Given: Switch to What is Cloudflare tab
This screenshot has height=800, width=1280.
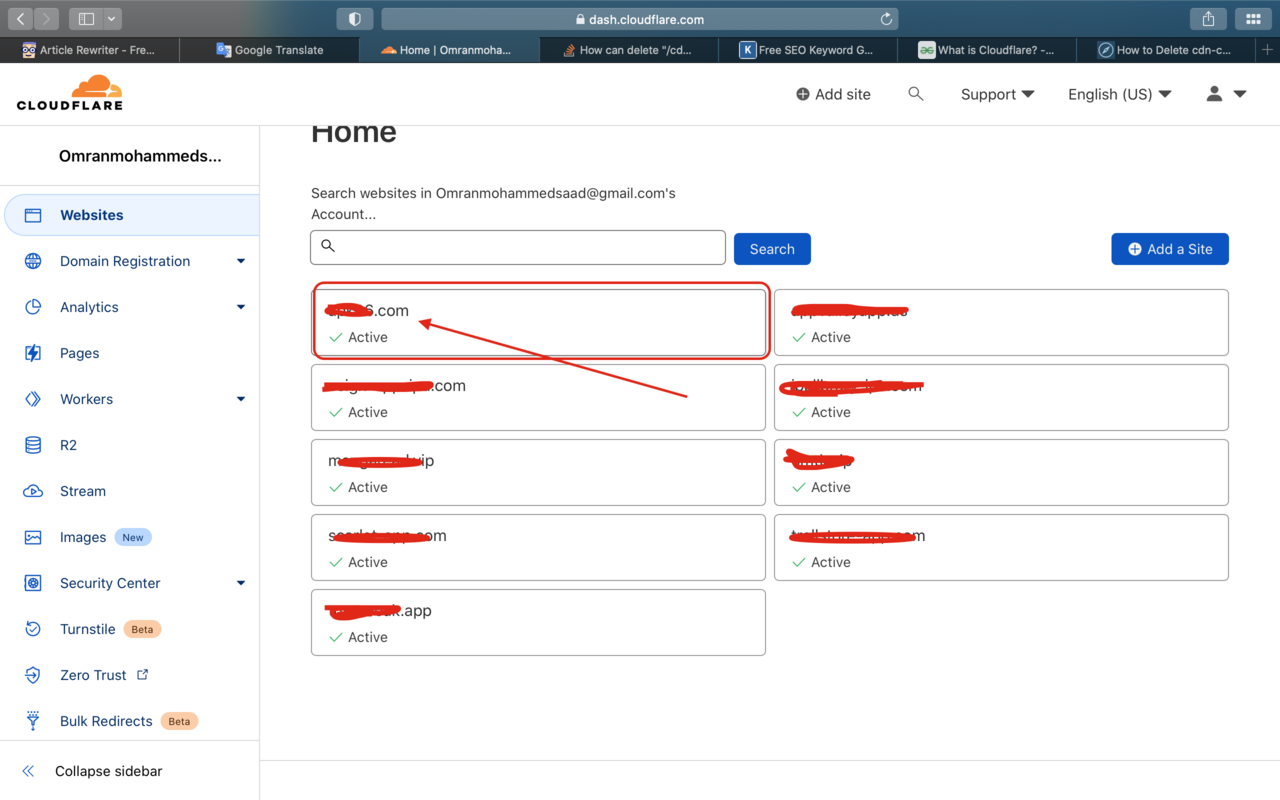Looking at the screenshot, I should click(x=987, y=50).
